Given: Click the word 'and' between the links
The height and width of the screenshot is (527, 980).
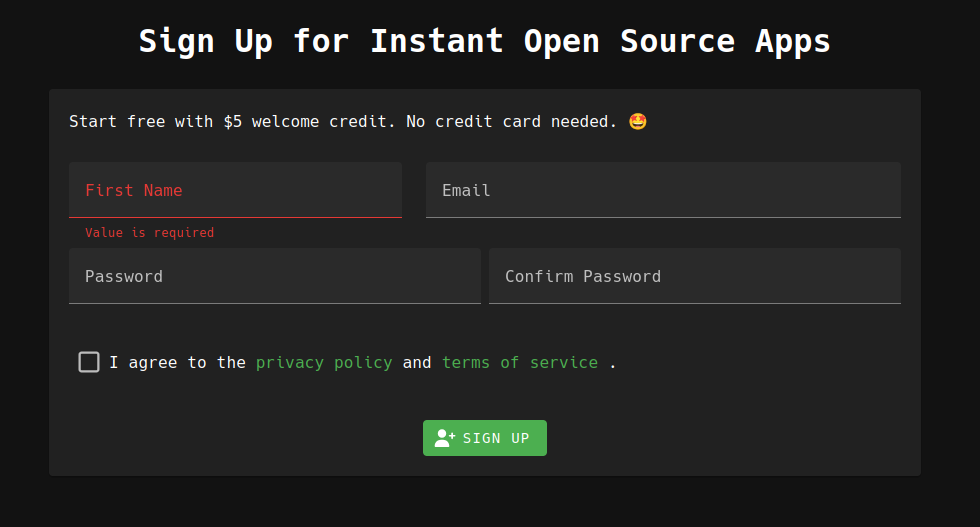Looking at the screenshot, I should coord(417,362).
